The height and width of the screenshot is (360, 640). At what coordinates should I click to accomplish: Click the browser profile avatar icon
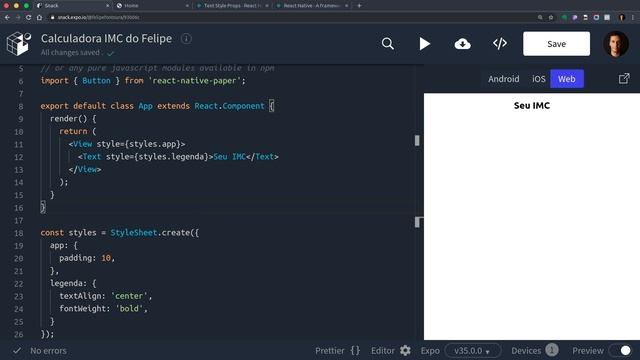coord(621,18)
